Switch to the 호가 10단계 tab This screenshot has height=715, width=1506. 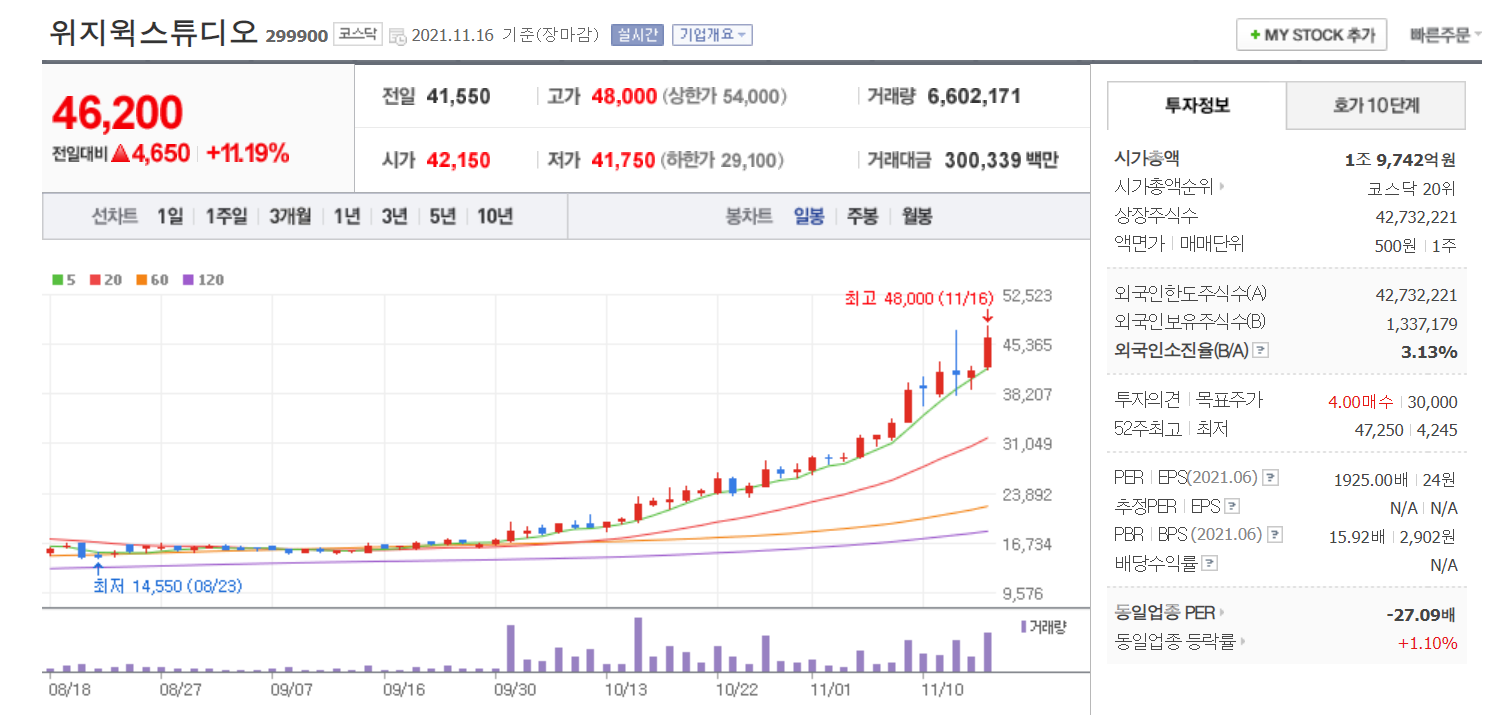click(1376, 105)
